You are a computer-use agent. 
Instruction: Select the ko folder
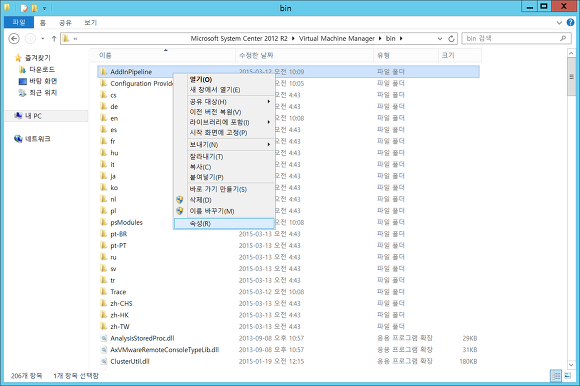(x=114, y=188)
